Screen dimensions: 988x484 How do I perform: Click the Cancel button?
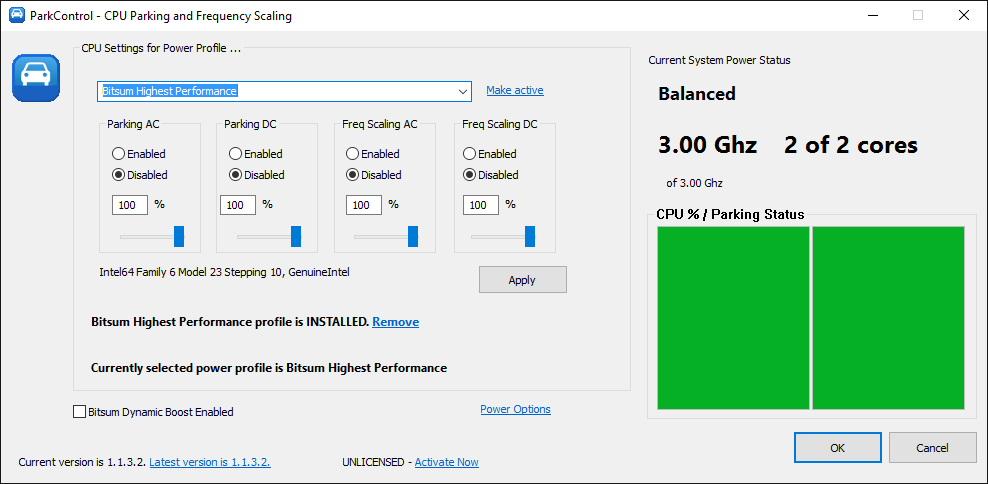[x=933, y=448]
